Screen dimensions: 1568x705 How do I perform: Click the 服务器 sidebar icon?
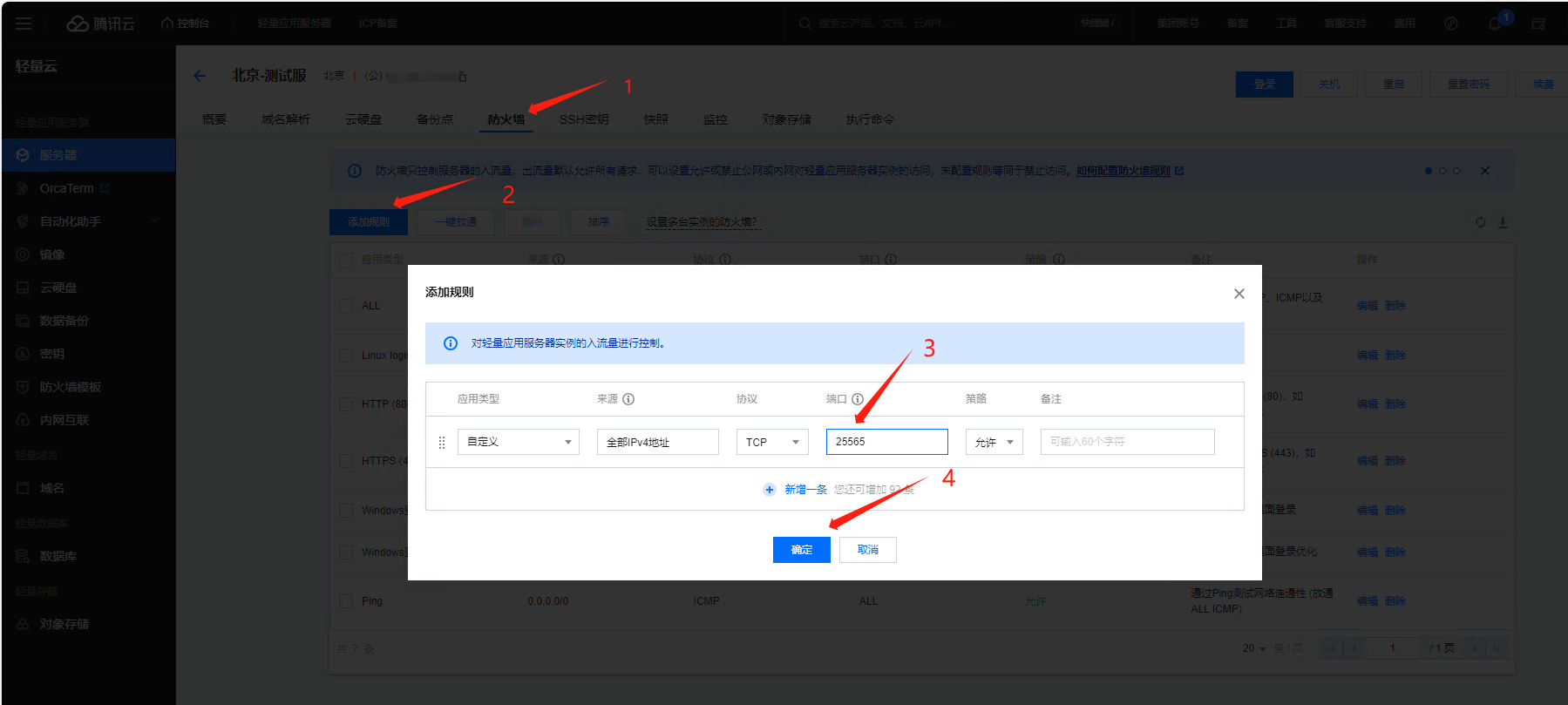point(23,155)
